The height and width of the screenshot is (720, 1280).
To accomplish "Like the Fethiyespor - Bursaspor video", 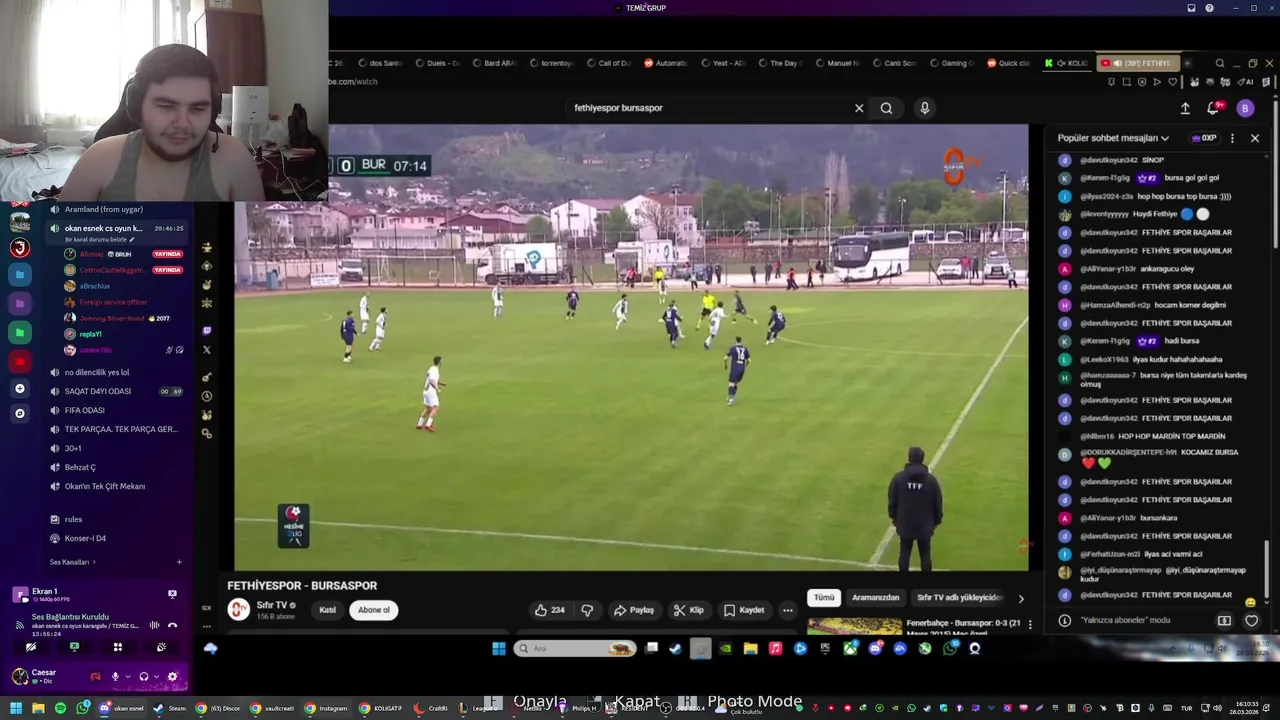I will [550, 610].
